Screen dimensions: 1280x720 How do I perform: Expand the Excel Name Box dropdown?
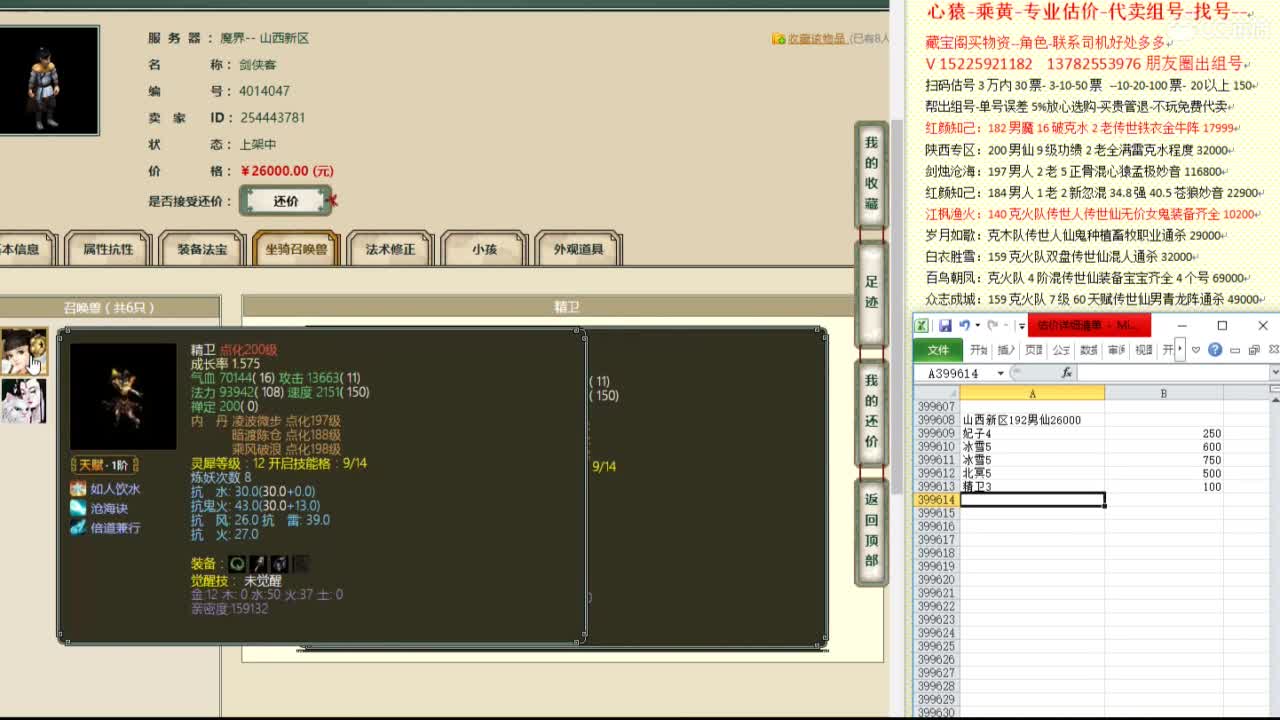point(1000,373)
